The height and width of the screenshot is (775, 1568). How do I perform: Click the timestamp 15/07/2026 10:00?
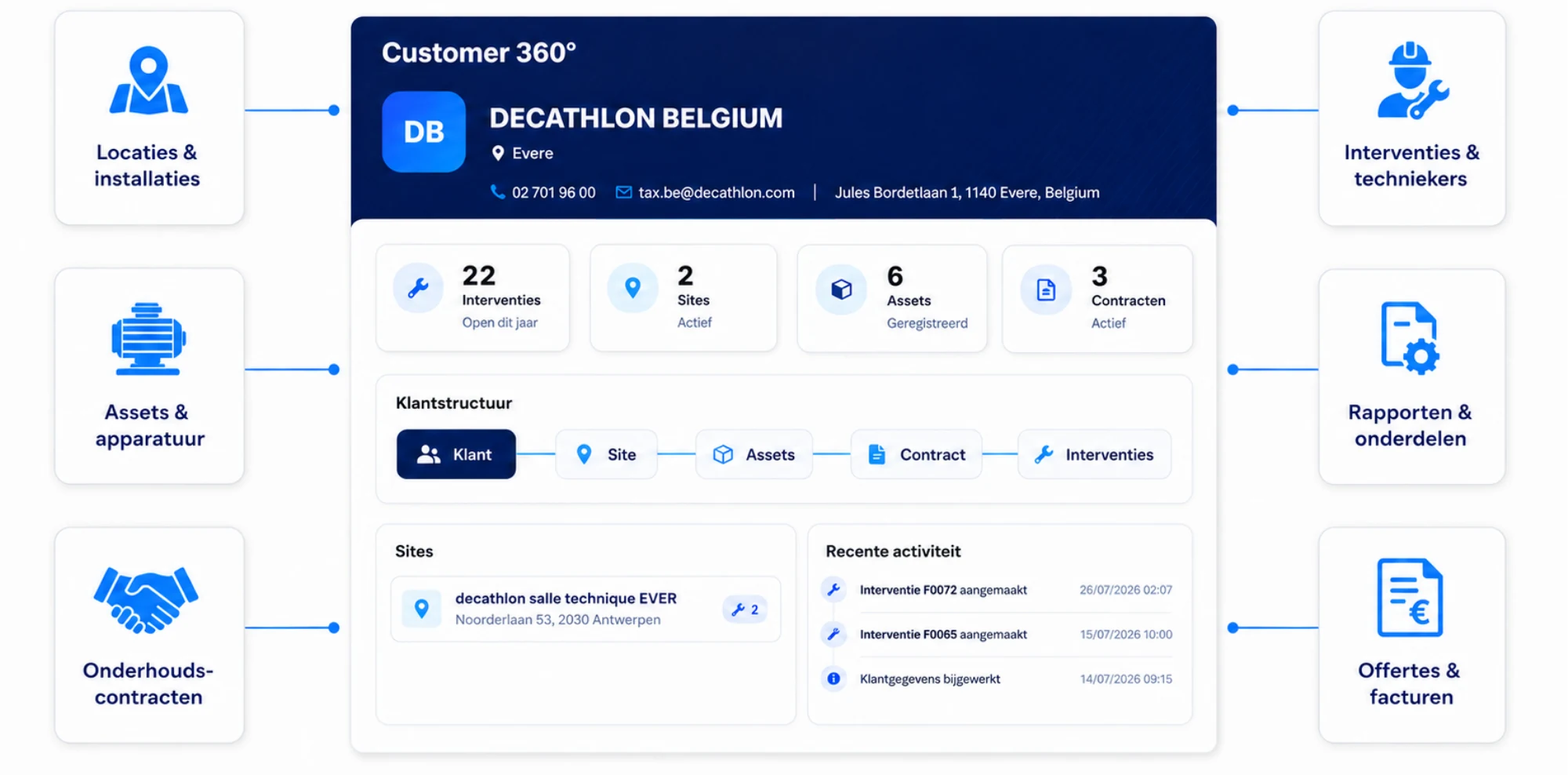(1126, 635)
